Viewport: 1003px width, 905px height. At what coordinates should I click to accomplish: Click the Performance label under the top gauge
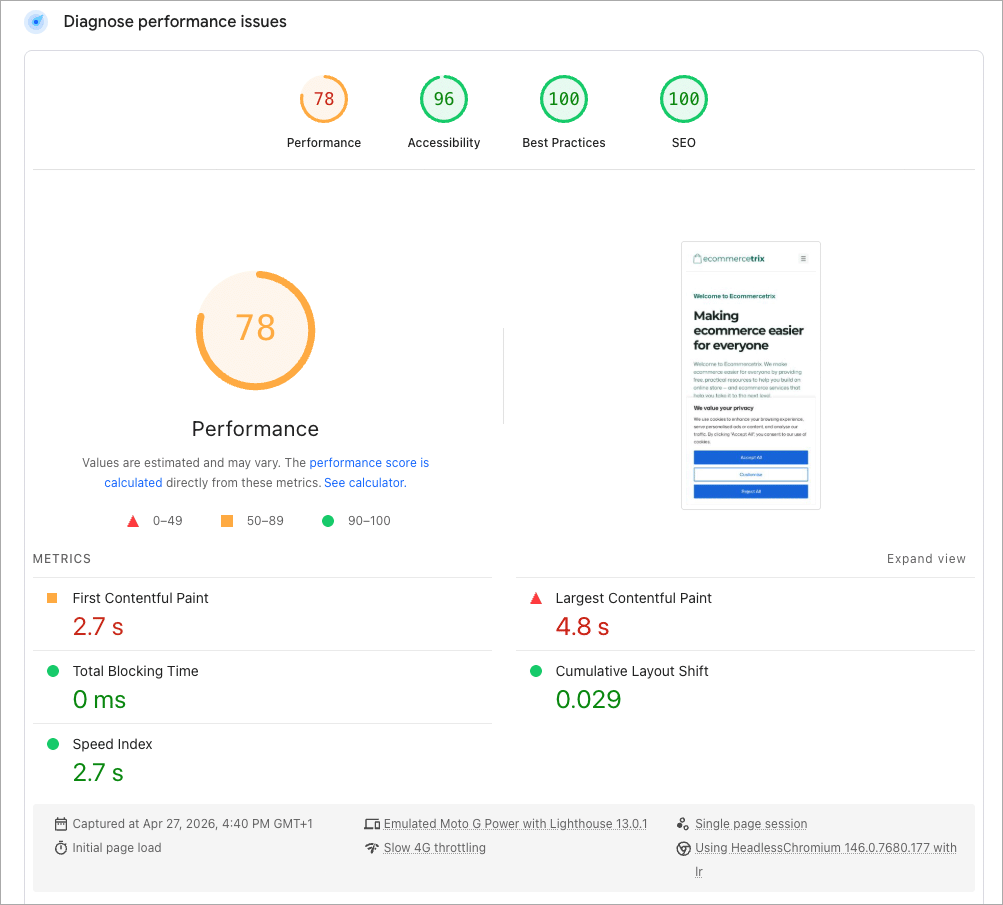(324, 143)
